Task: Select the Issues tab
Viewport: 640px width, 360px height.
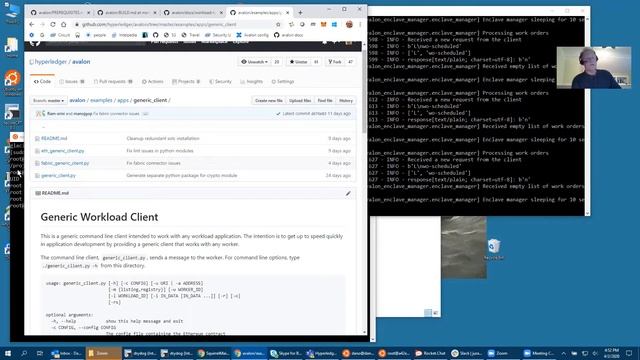Action: [x=72, y=82]
